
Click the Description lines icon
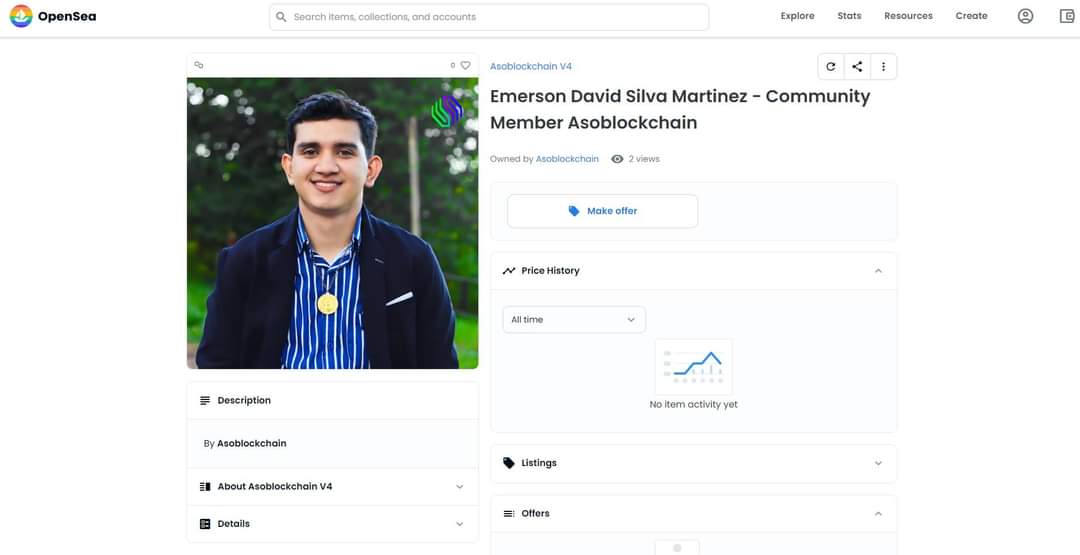pos(205,400)
